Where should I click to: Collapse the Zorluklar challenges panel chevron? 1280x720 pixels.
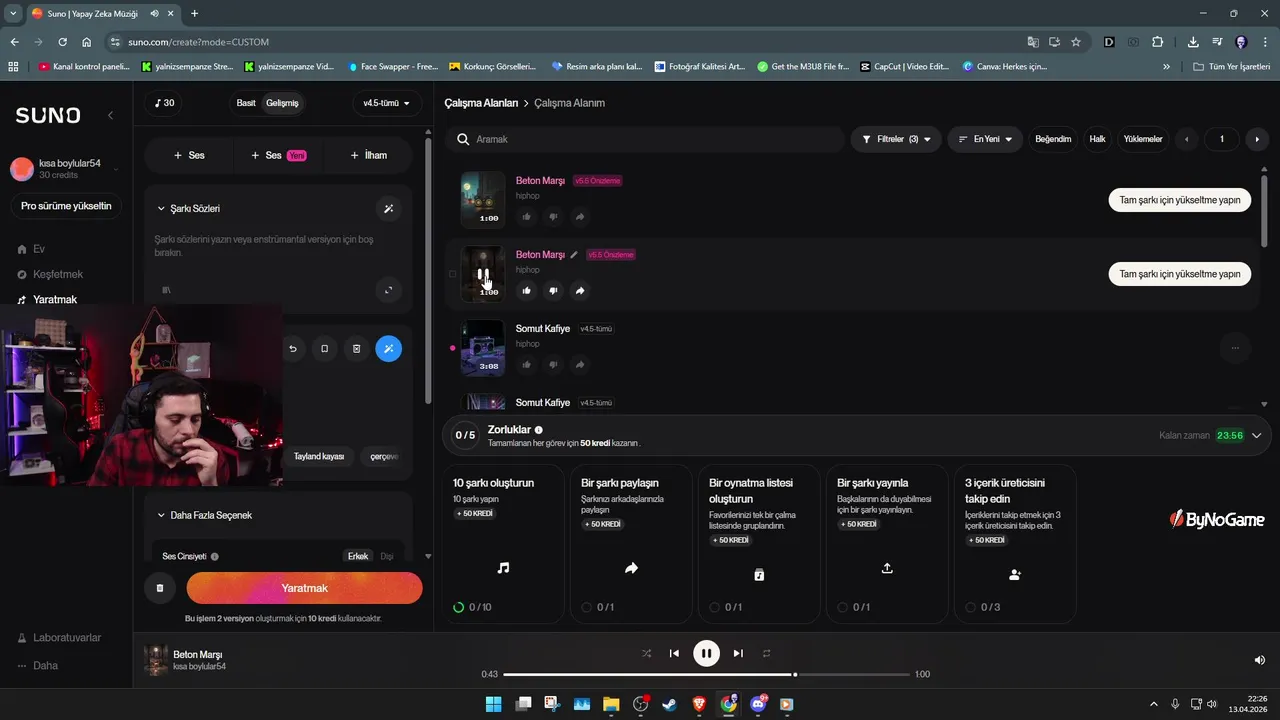(x=1257, y=436)
